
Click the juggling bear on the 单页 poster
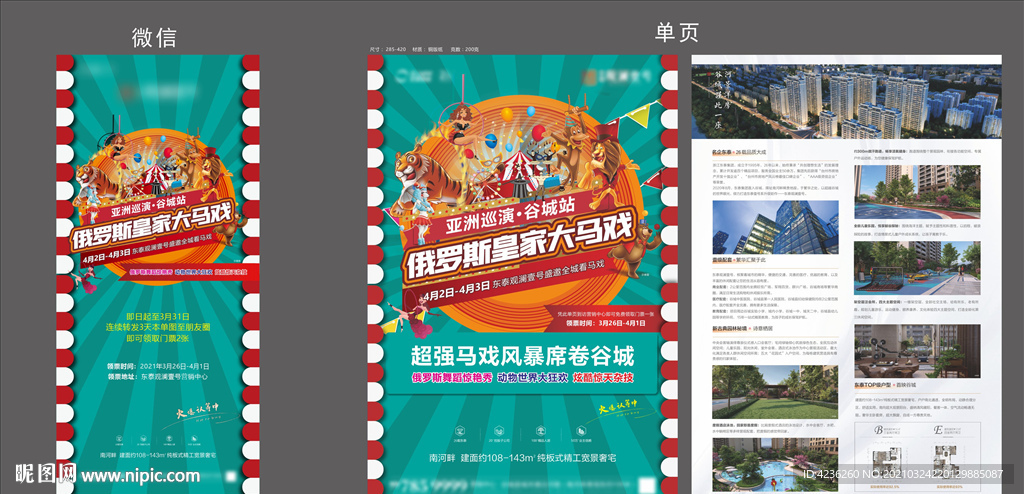point(637,250)
